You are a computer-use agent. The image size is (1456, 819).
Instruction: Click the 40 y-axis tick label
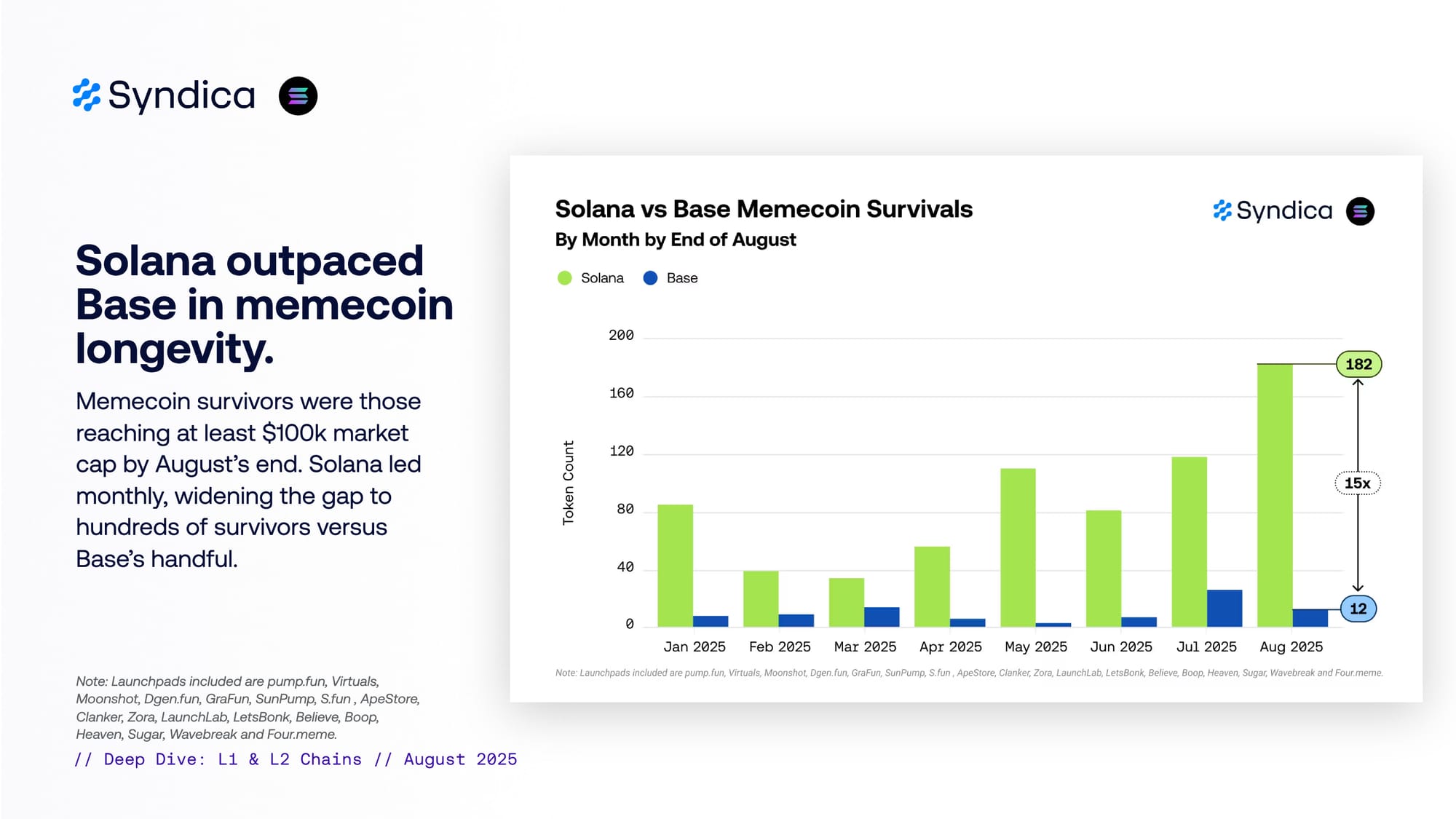(625, 567)
